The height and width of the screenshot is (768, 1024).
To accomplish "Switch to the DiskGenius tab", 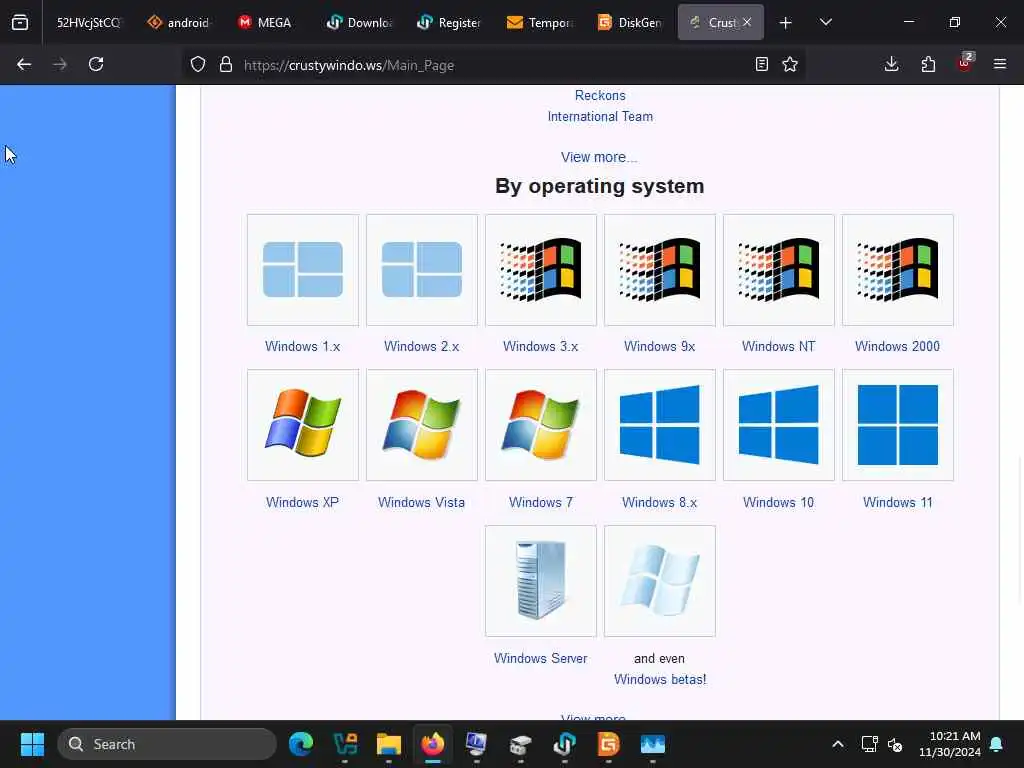I will coord(630,22).
